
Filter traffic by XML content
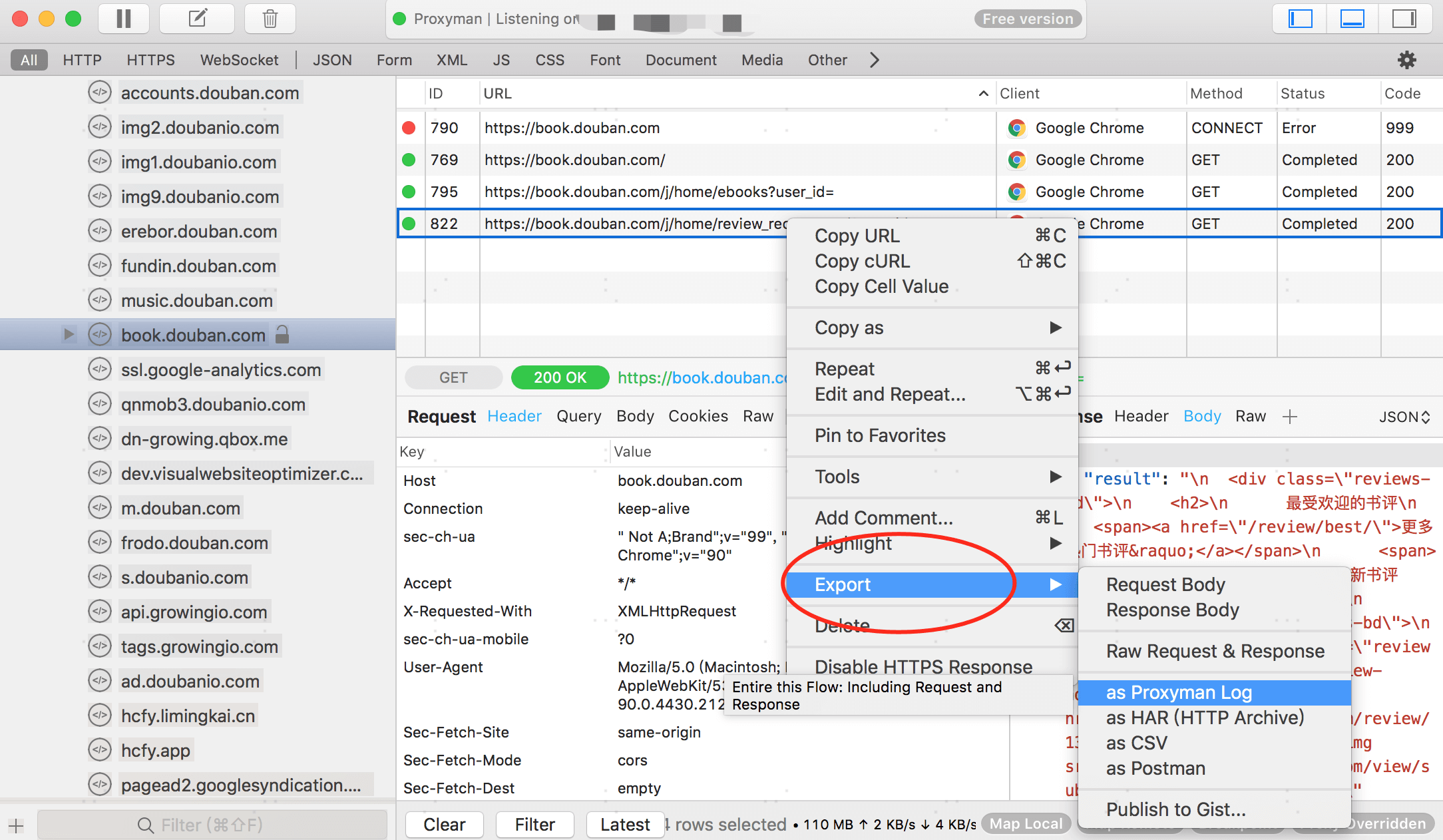pos(452,60)
